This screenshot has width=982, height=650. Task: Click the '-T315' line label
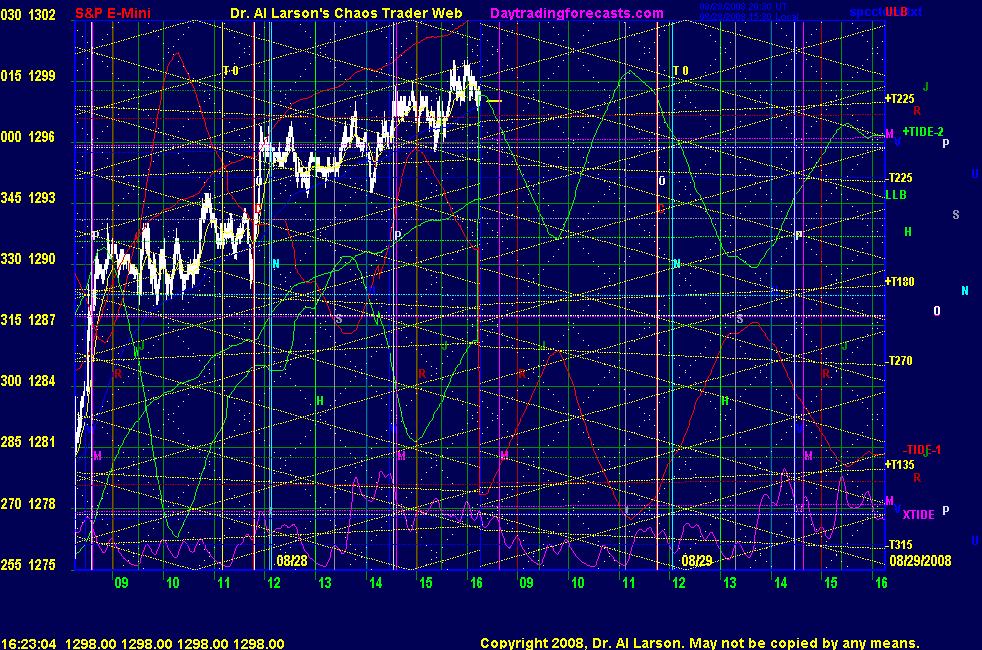[x=899, y=545]
